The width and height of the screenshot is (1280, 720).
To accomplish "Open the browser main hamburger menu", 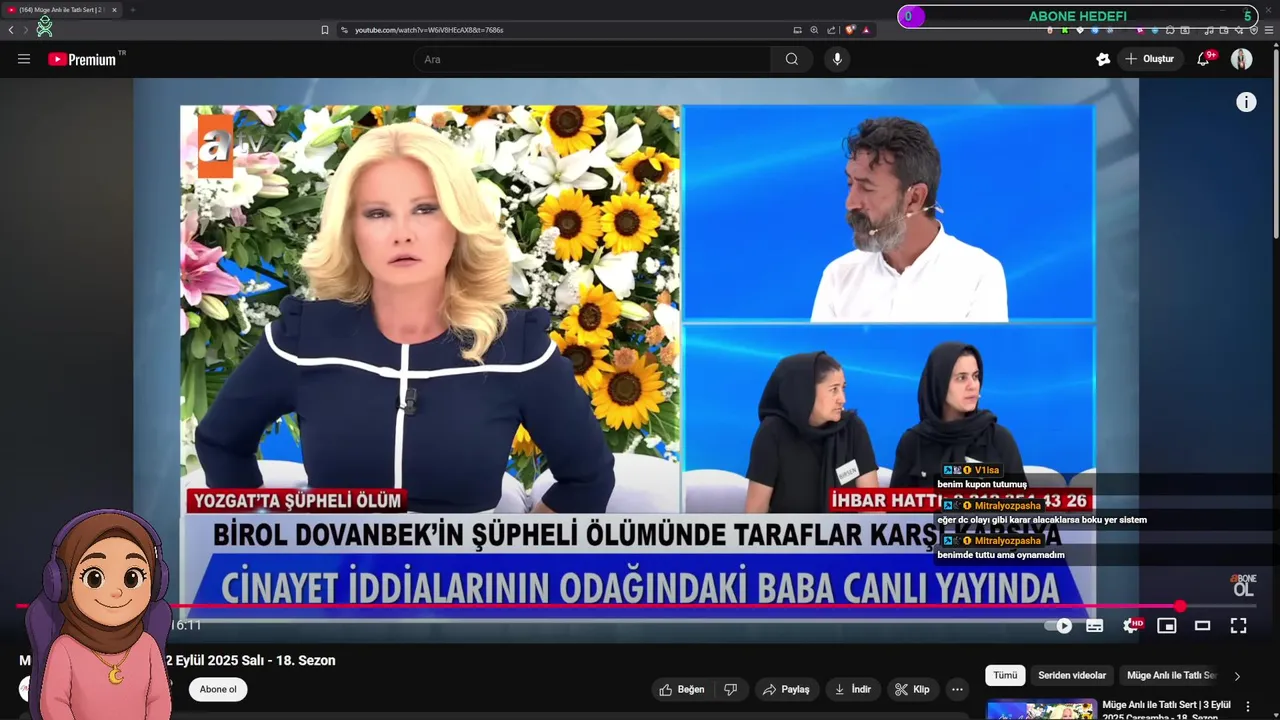I will [1269, 30].
